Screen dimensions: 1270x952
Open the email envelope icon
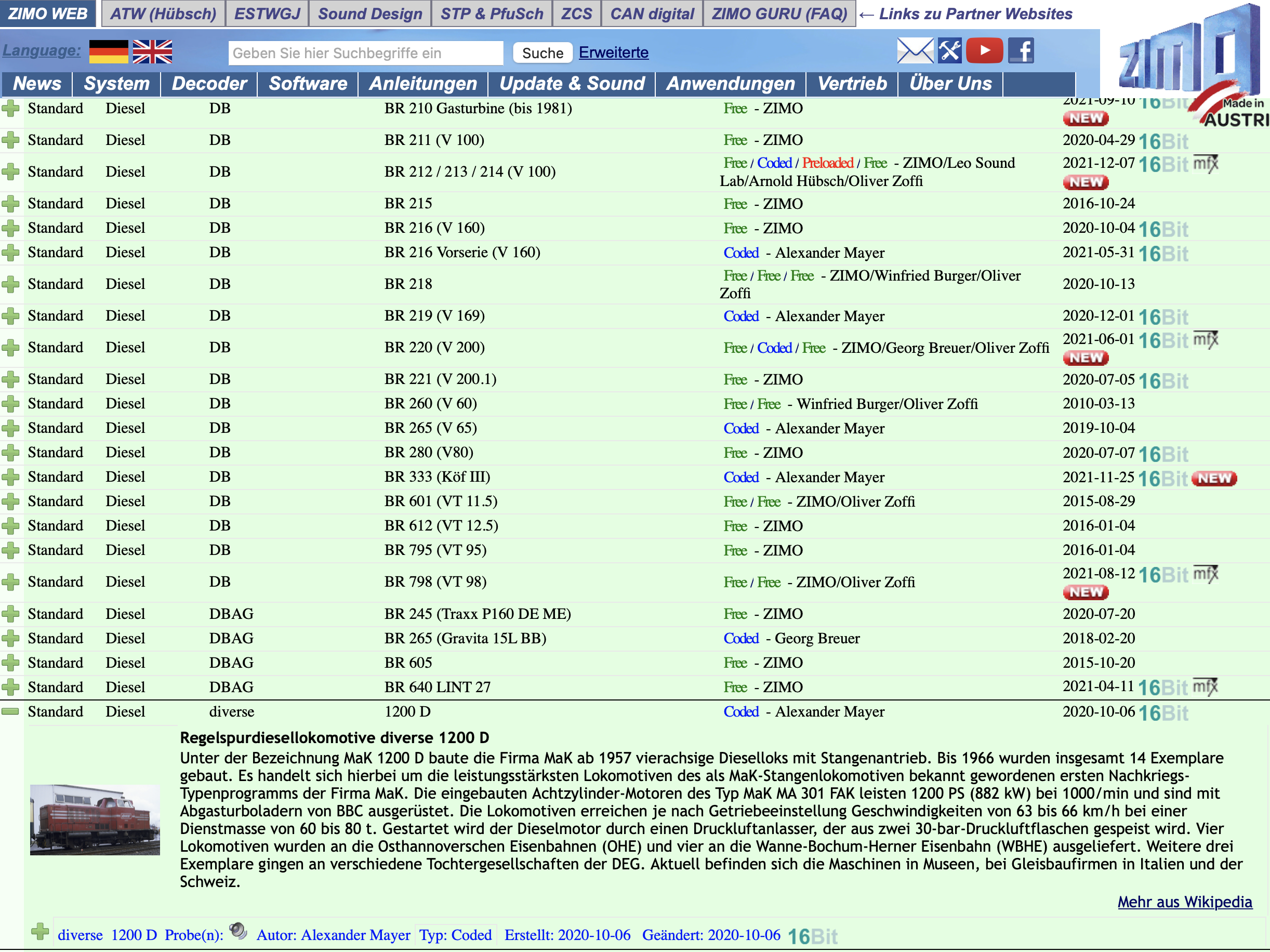click(915, 51)
